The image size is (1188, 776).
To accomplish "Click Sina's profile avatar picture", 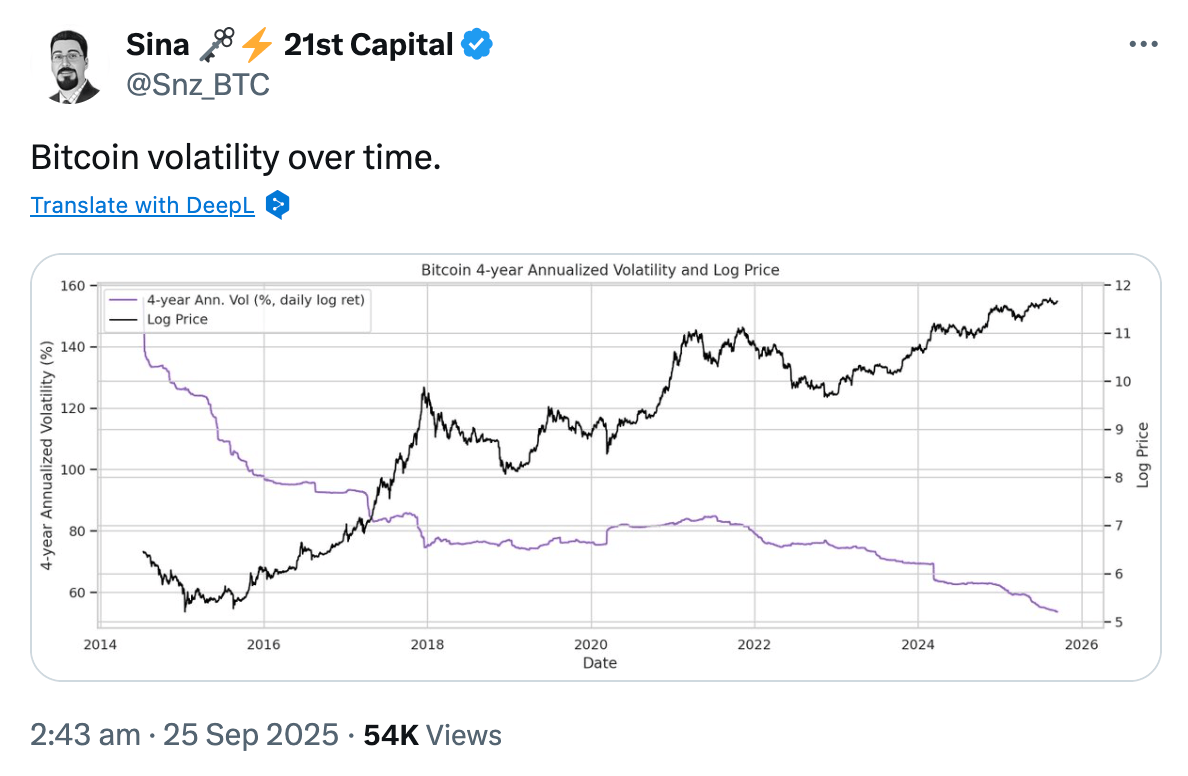I will pos(74,66).
